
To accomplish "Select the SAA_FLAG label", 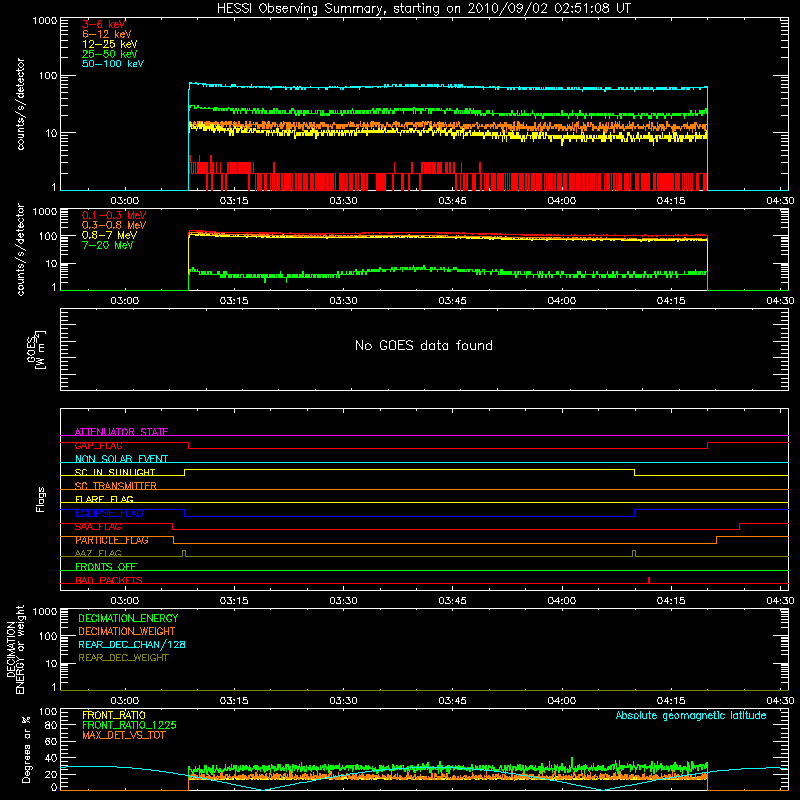I will point(98,527).
